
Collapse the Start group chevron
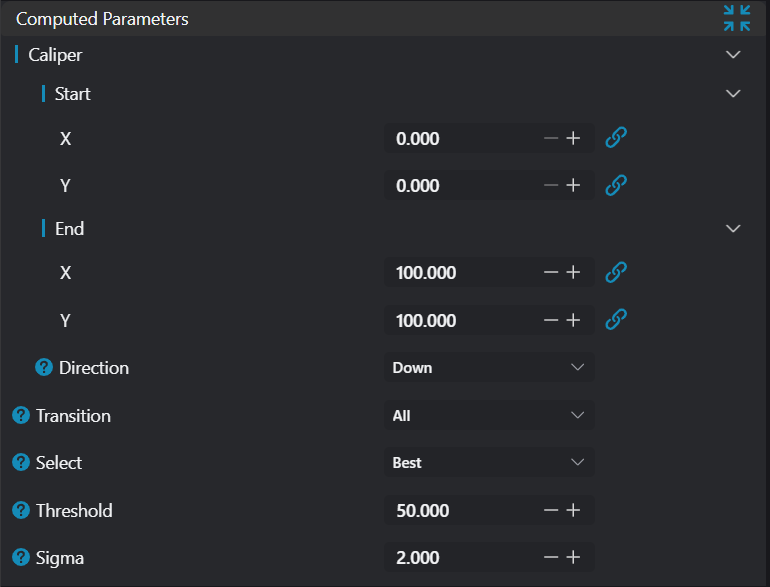coord(733,94)
